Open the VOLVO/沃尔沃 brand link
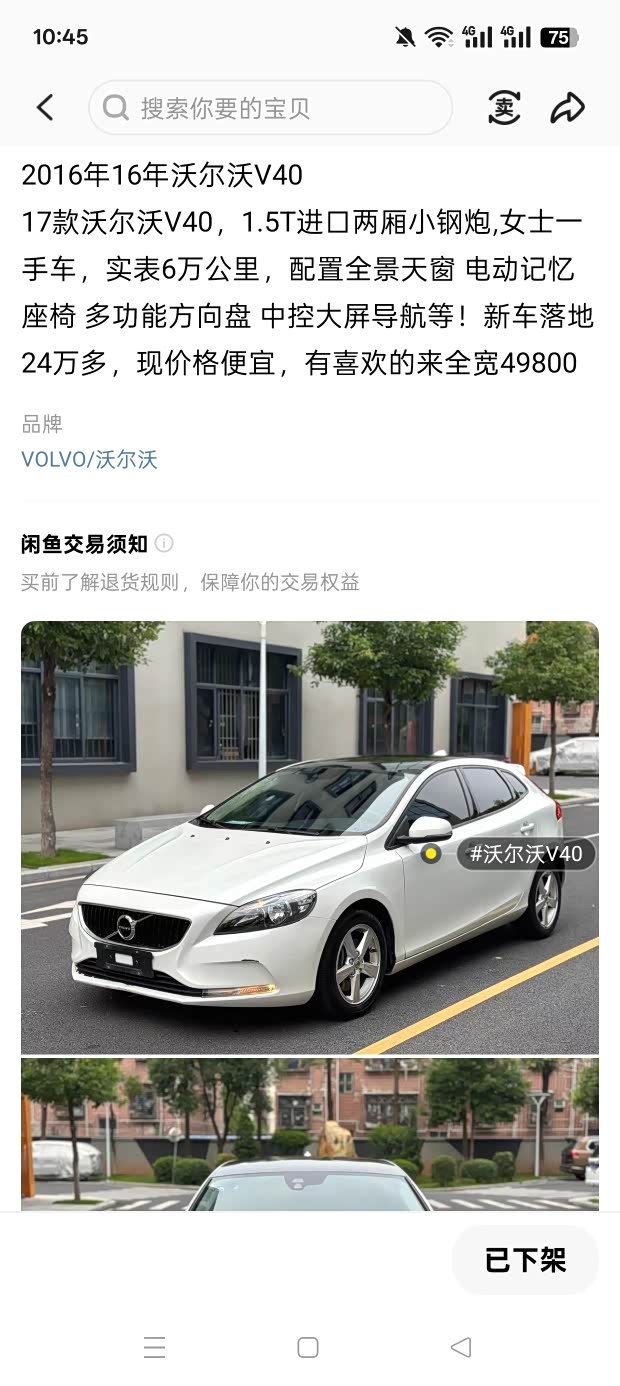The image size is (620, 1386). (89, 459)
